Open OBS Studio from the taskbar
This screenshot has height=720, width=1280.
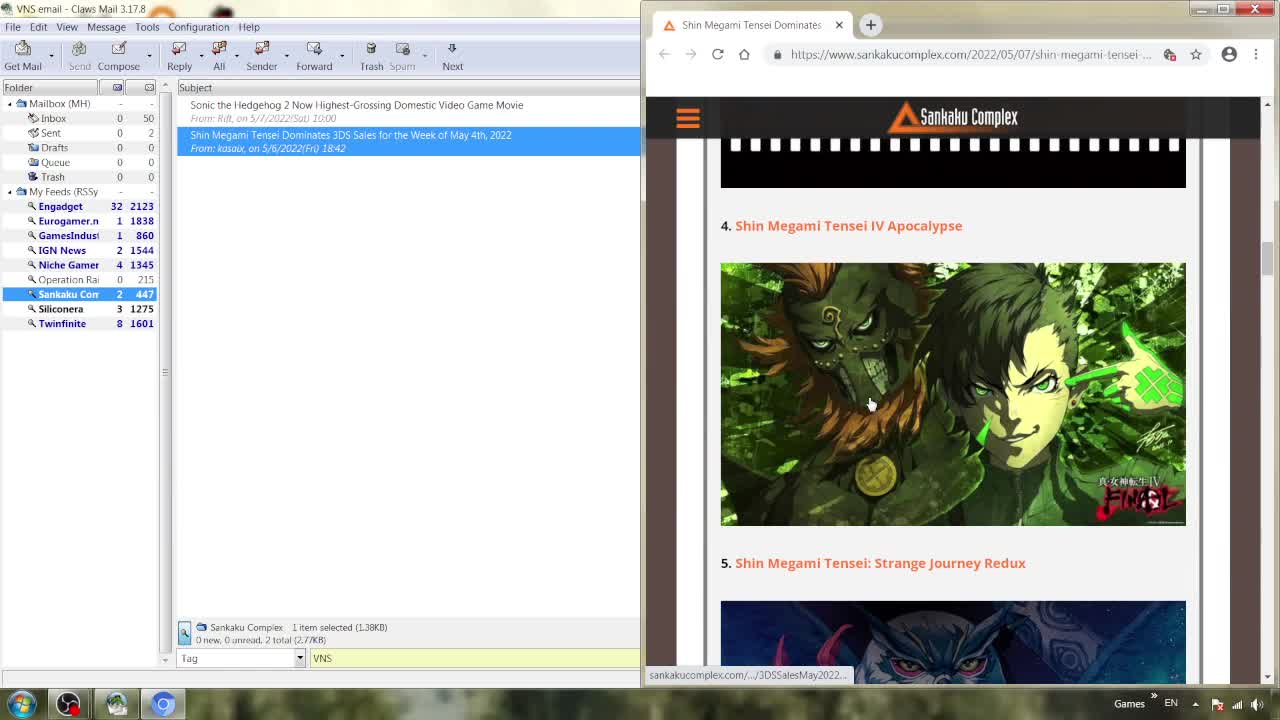point(68,704)
